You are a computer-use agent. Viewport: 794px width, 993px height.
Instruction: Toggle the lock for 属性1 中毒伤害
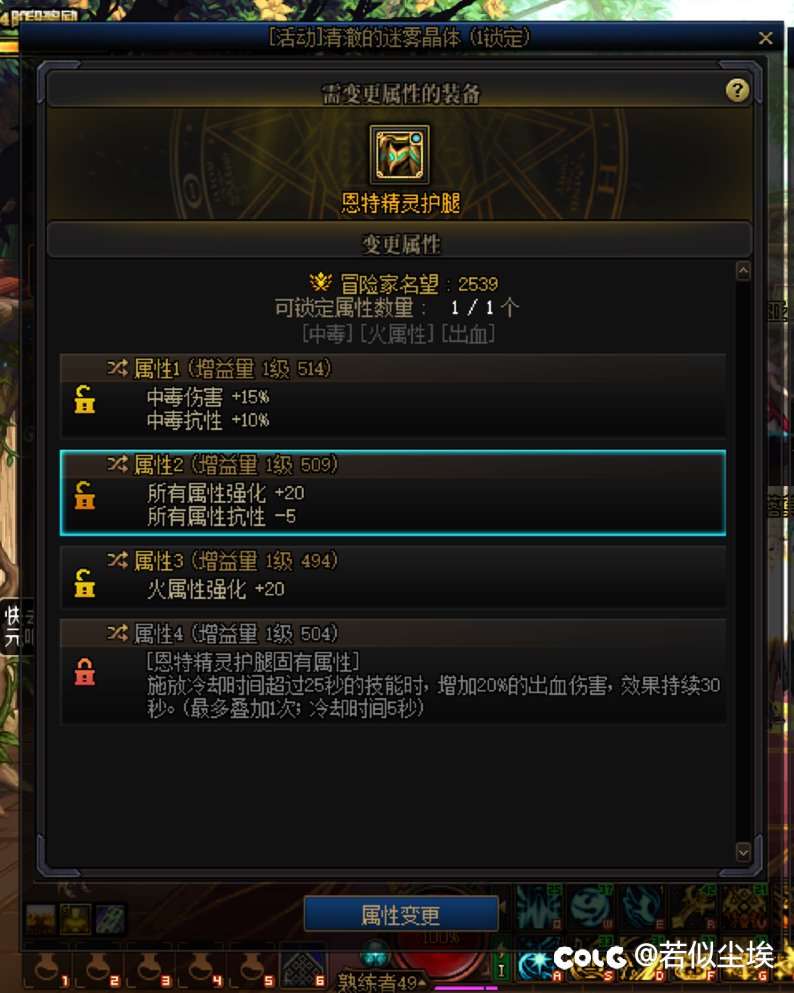(x=85, y=400)
